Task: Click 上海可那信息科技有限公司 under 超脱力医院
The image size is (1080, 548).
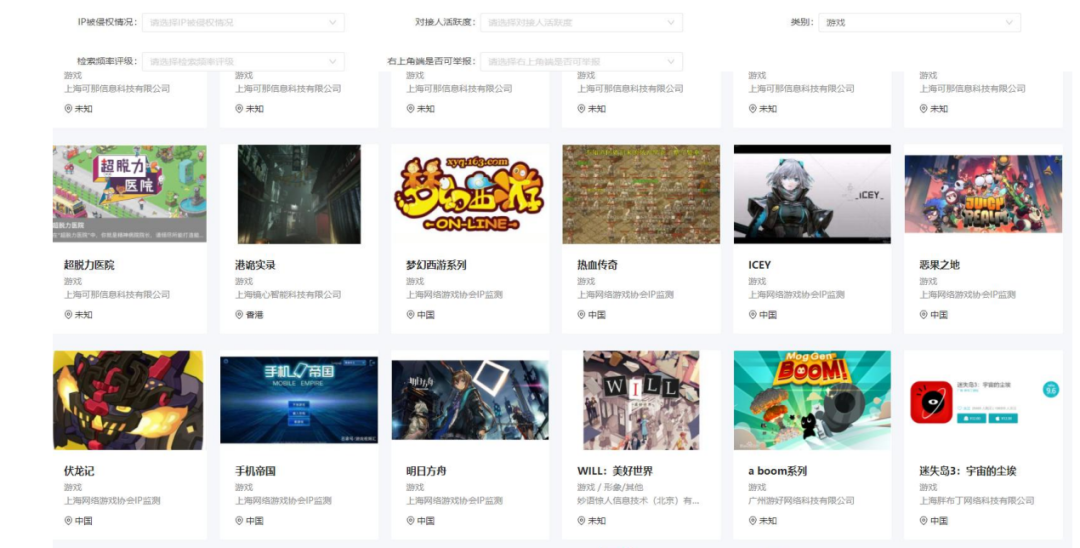Action: point(117,295)
